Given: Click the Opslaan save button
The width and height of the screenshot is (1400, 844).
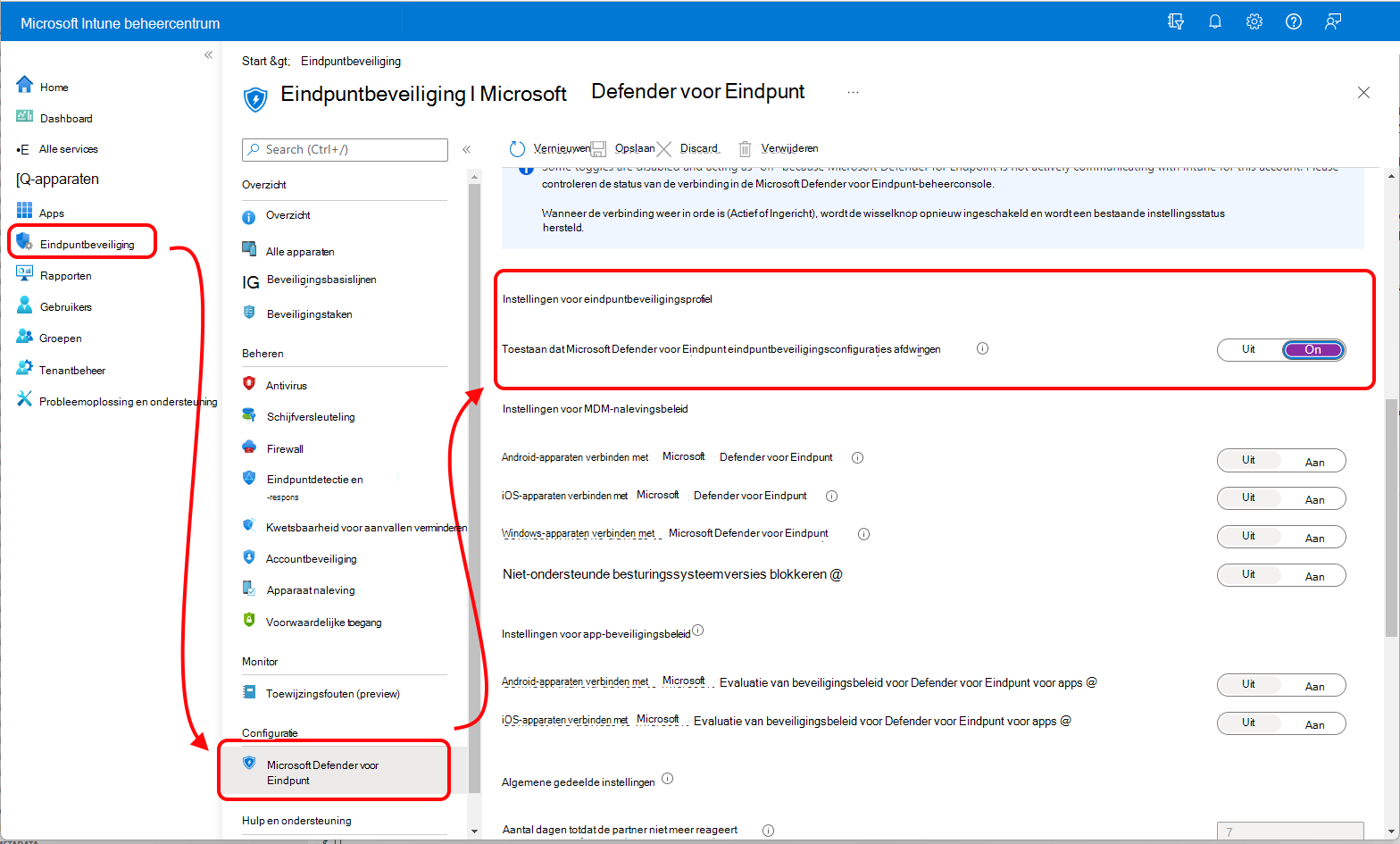Looking at the screenshot, I should 623,148.
